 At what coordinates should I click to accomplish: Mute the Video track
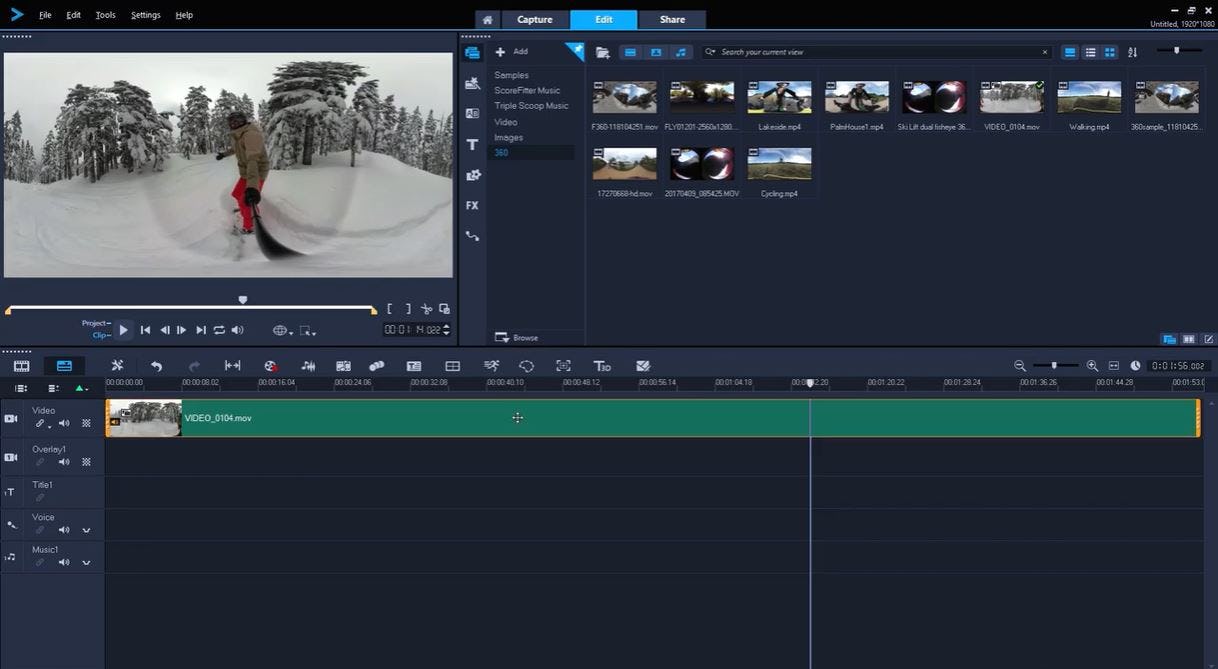pos(63,422)
